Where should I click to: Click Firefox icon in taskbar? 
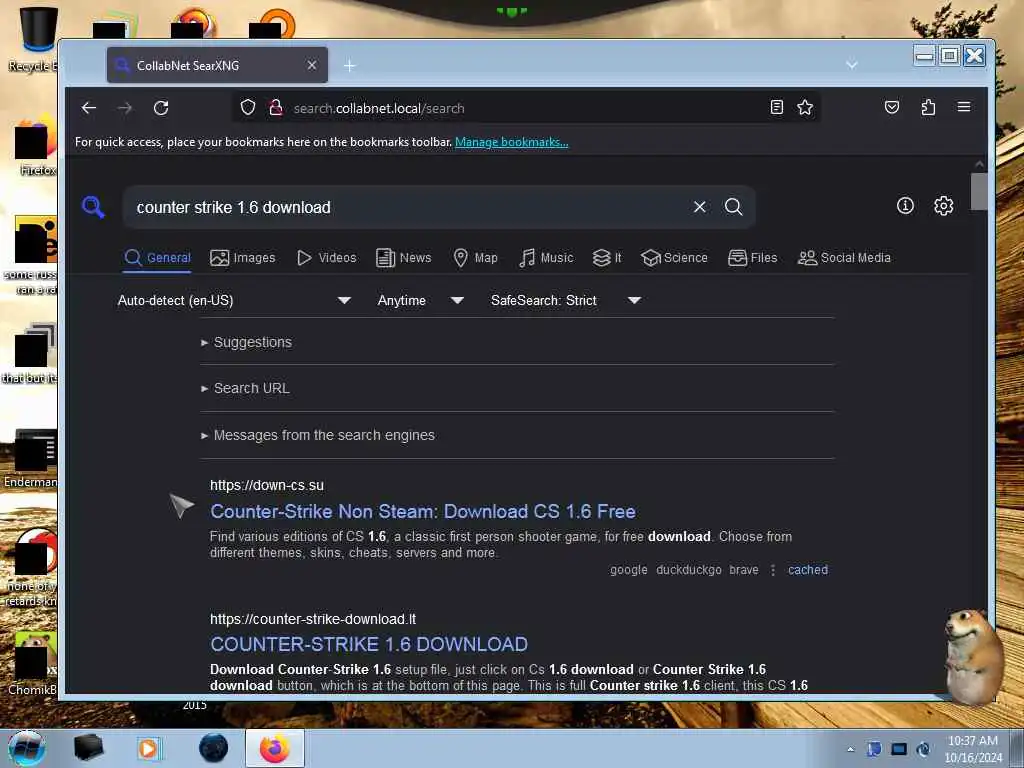pos(275,748)
